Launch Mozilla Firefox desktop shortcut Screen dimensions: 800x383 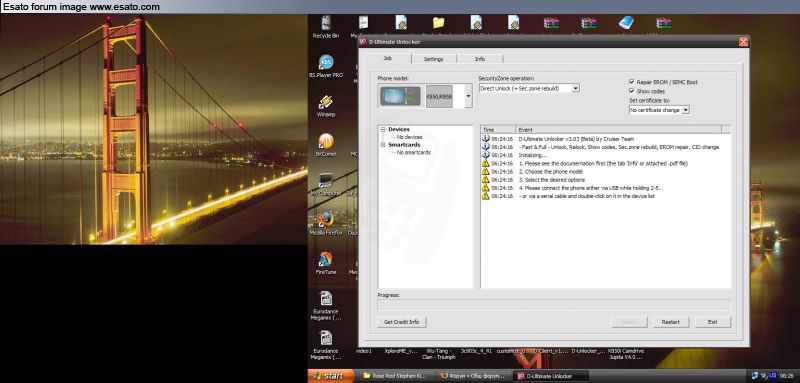click(326, 224)
